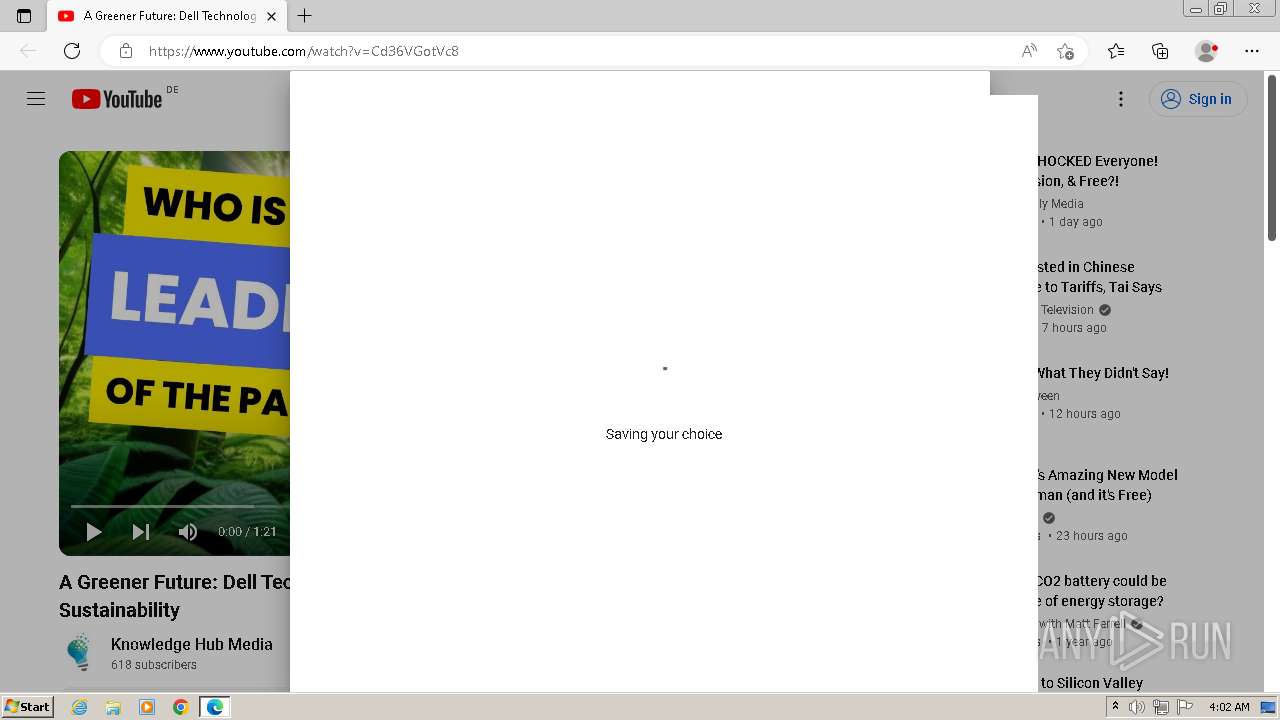The width and height of the screenshot is (1280, 720).
Task: View site information lock icon
Action: click(x=125, y=51)
